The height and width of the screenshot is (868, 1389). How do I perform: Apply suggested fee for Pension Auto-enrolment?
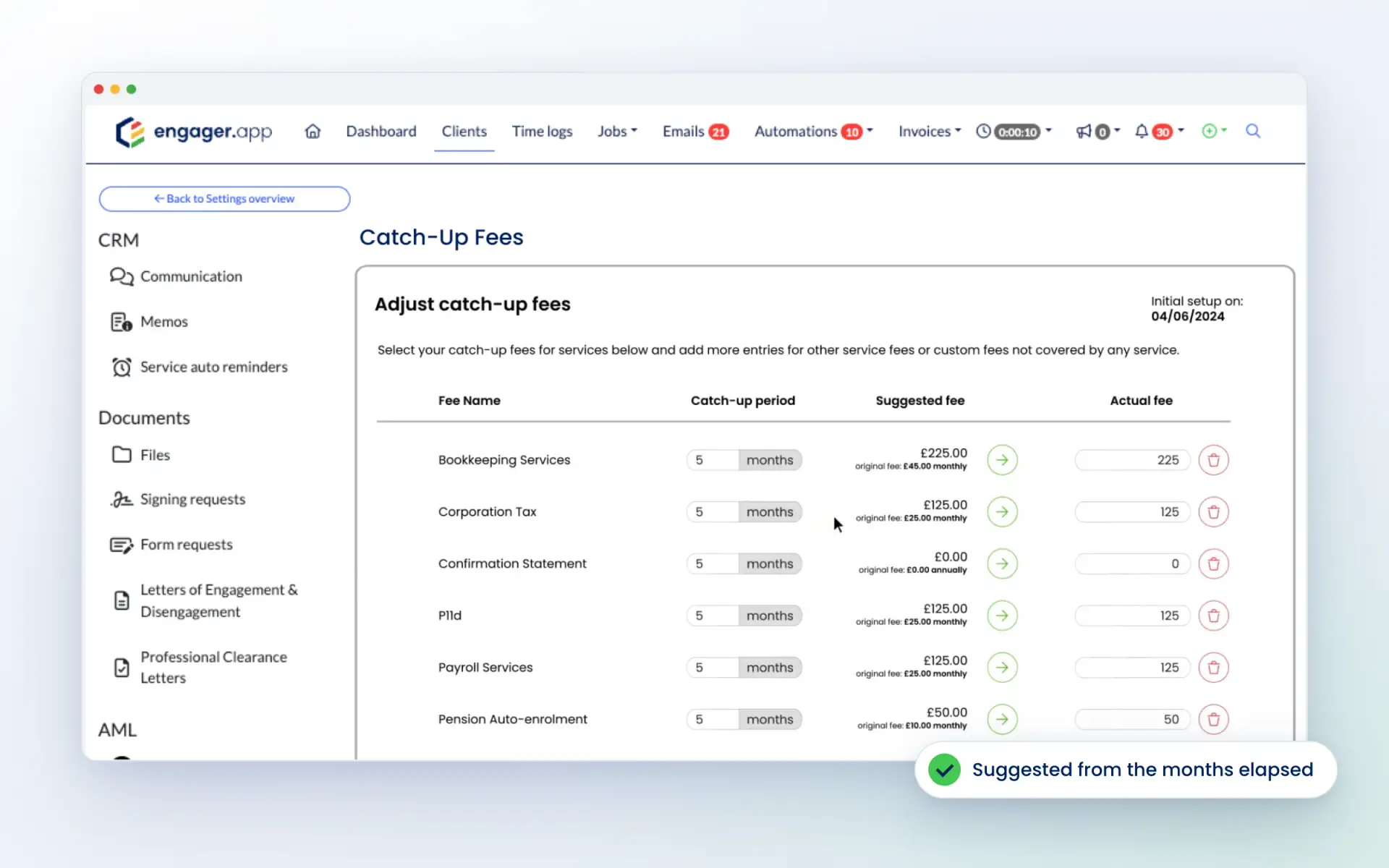tap(1002, 719)
